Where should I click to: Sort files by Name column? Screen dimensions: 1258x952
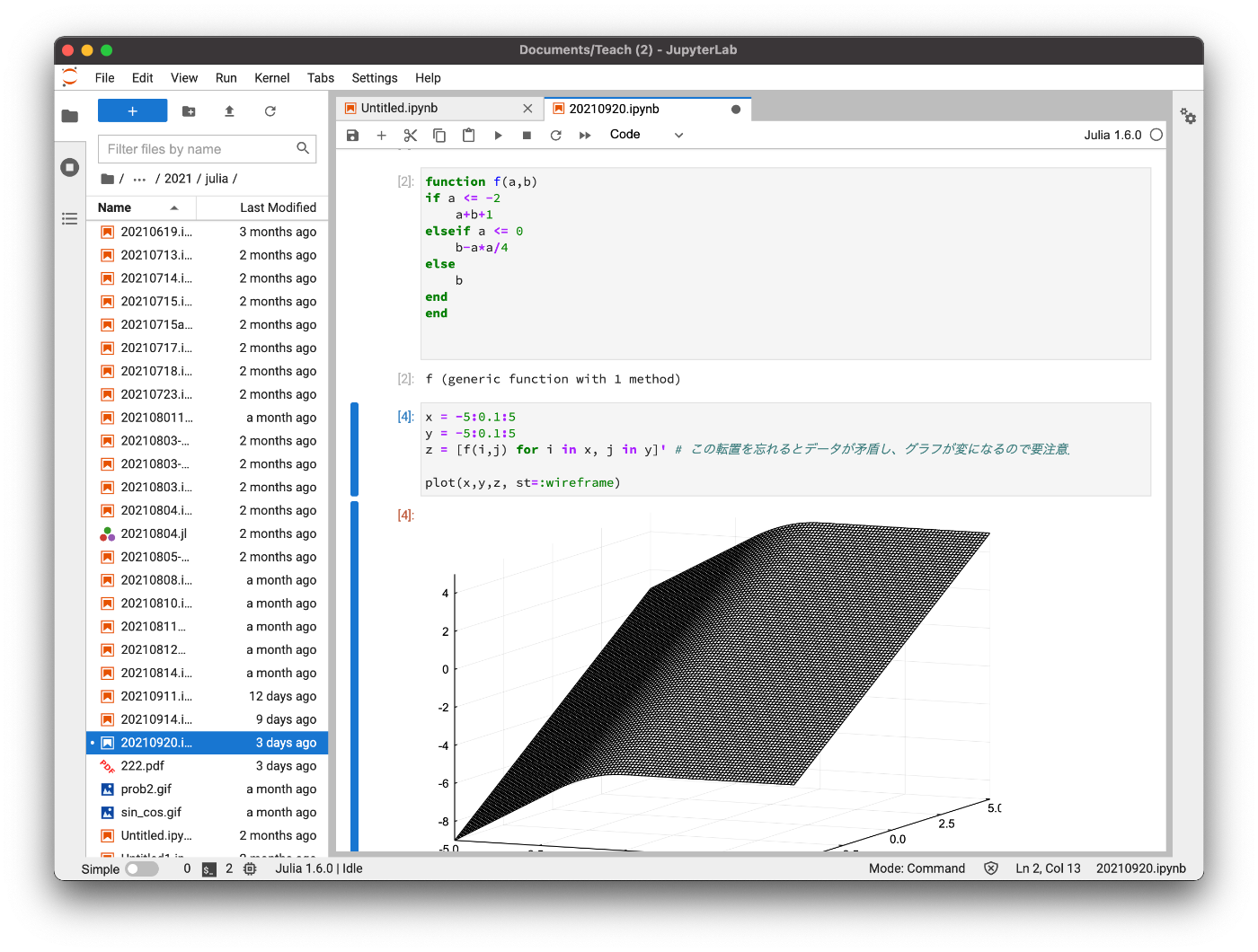(x=141, y=207)
